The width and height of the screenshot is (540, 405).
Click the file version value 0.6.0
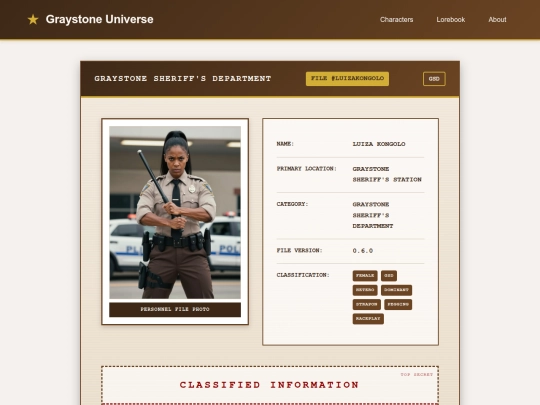pyautogui.click(x=363, y=251)
